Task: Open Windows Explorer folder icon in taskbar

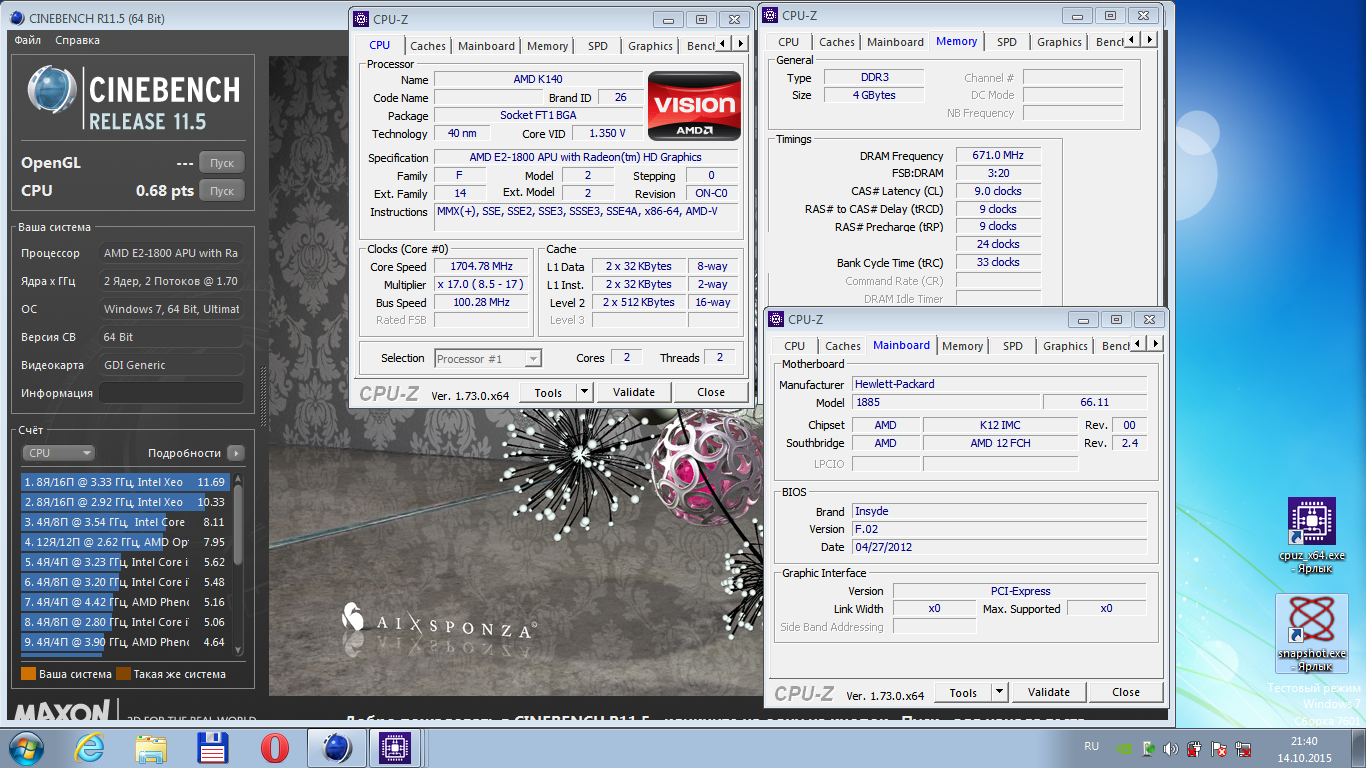Action: pyautogui.click(x=151, y=747)
